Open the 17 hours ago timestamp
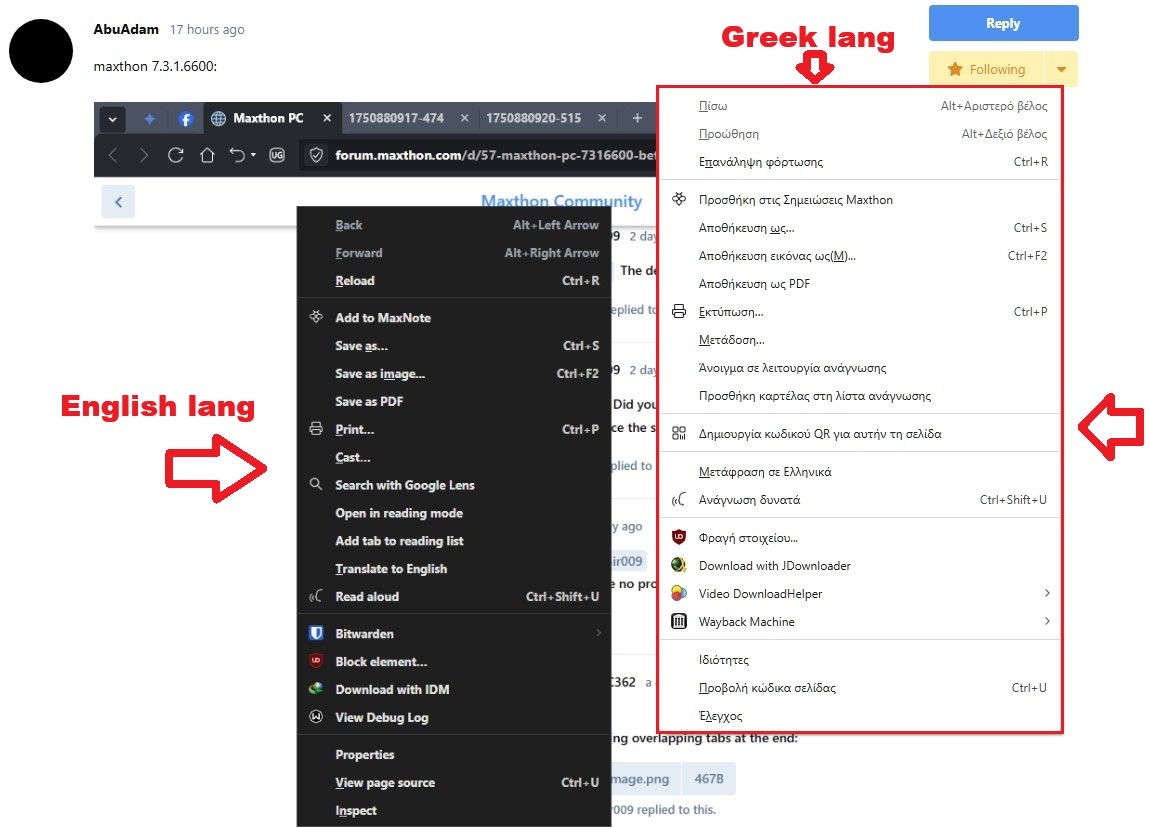1150x828 pixels. point(207,29)
